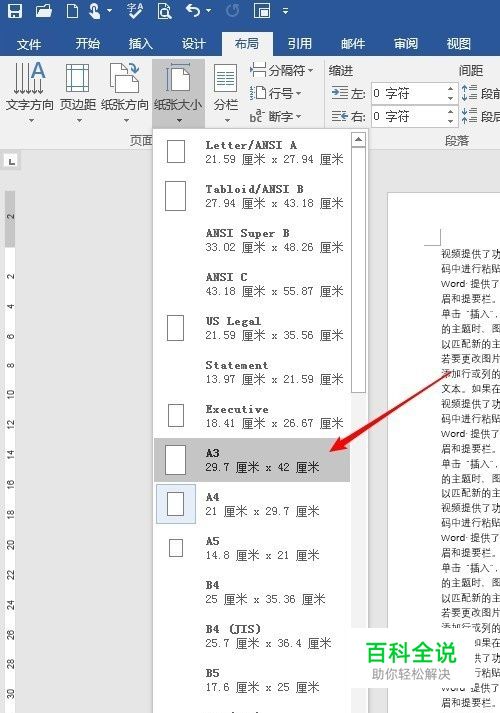Click the touch/mouse mode icon

(95, 11)
